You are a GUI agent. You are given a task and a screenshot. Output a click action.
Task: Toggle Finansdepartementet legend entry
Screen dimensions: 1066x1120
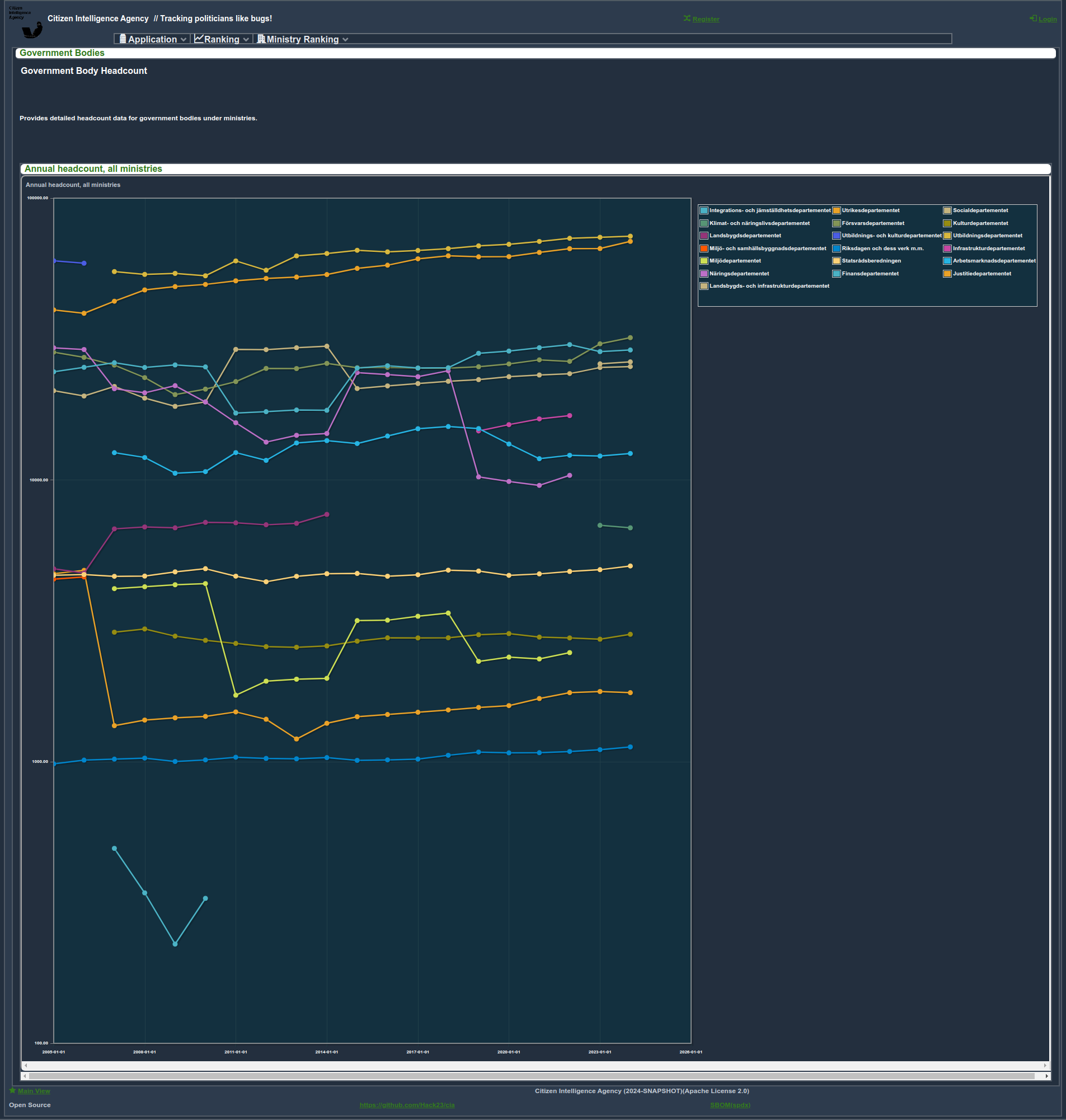click(x=866, y=274)
